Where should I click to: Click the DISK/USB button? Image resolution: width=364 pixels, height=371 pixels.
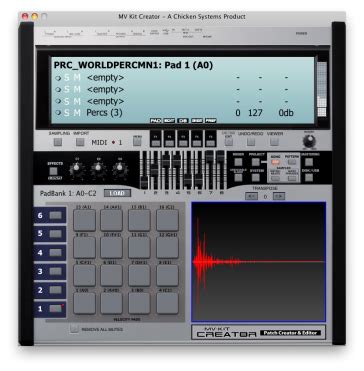309,178
